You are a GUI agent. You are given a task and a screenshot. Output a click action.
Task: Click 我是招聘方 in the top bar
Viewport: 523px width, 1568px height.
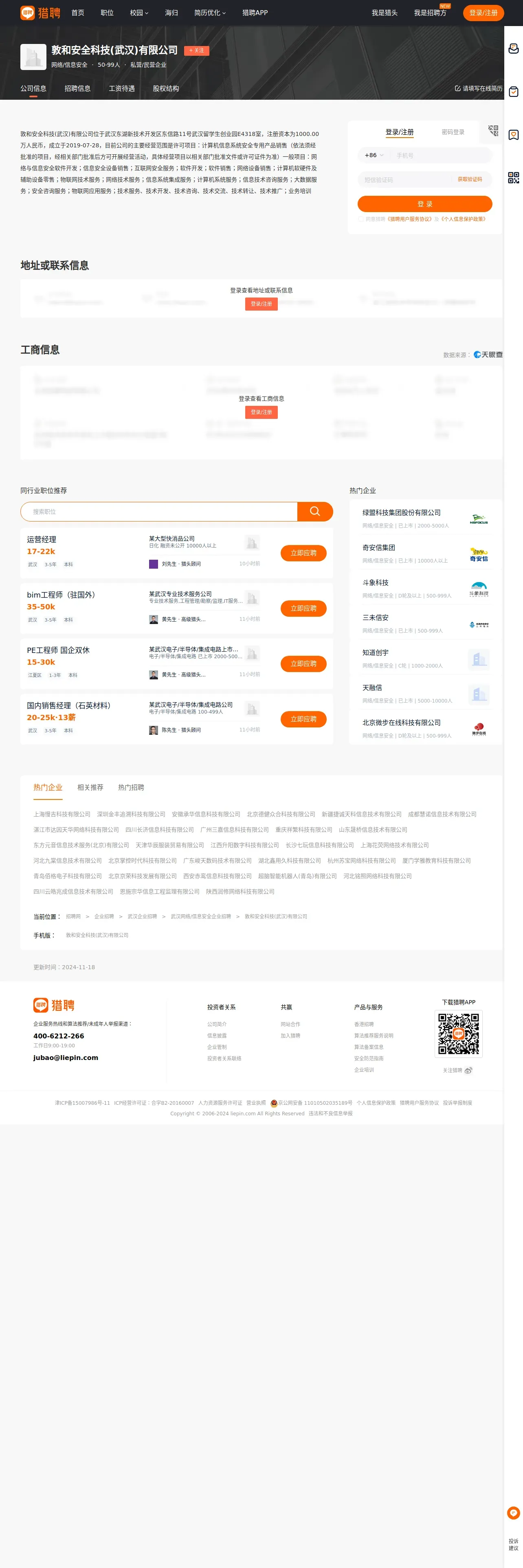pyautogui.click(x=430, y=13)
